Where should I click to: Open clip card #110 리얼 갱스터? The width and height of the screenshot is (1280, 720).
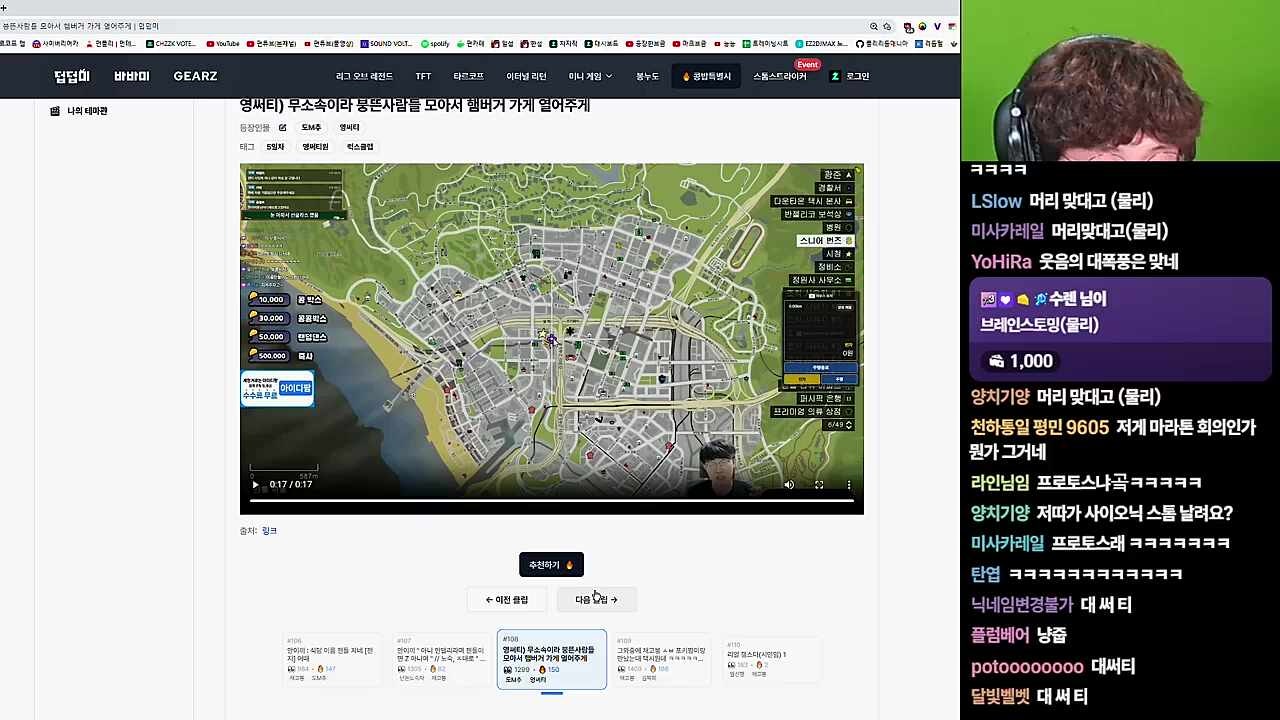coord(772,660)
